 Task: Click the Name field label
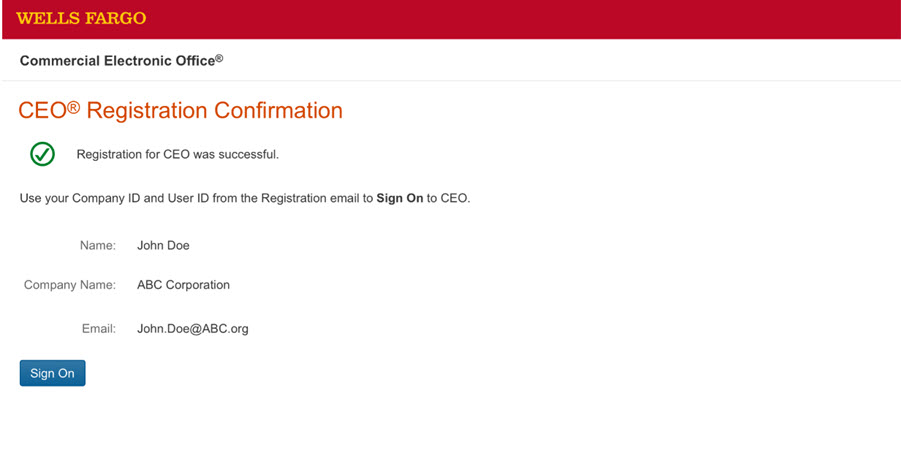point(98,246)
